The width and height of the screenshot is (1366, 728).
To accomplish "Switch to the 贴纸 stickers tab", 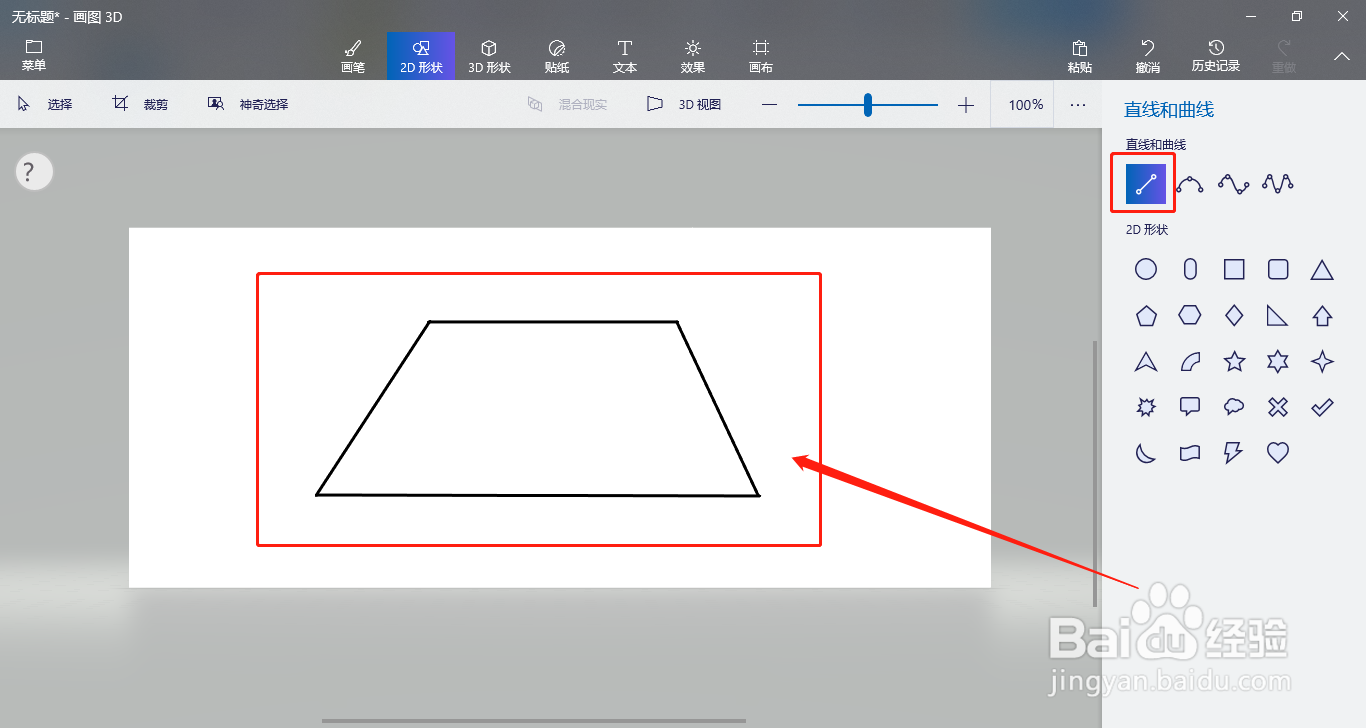I will (x=557, y=56).
